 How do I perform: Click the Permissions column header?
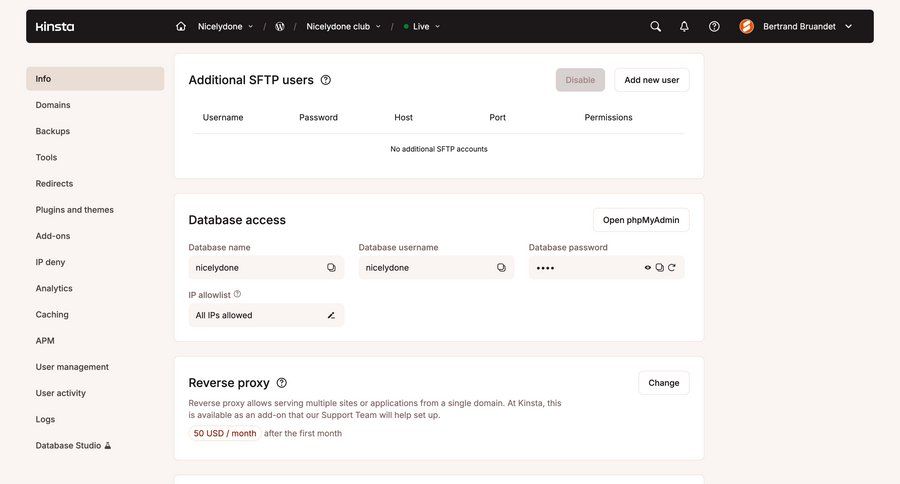click(x=608, y=117)
